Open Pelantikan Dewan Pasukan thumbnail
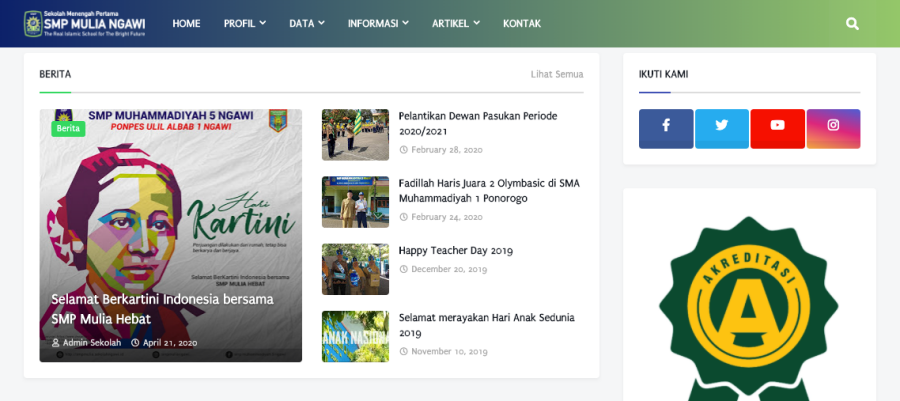The width and height of the screenshot is (900, 401). click(x=355, y=135)
